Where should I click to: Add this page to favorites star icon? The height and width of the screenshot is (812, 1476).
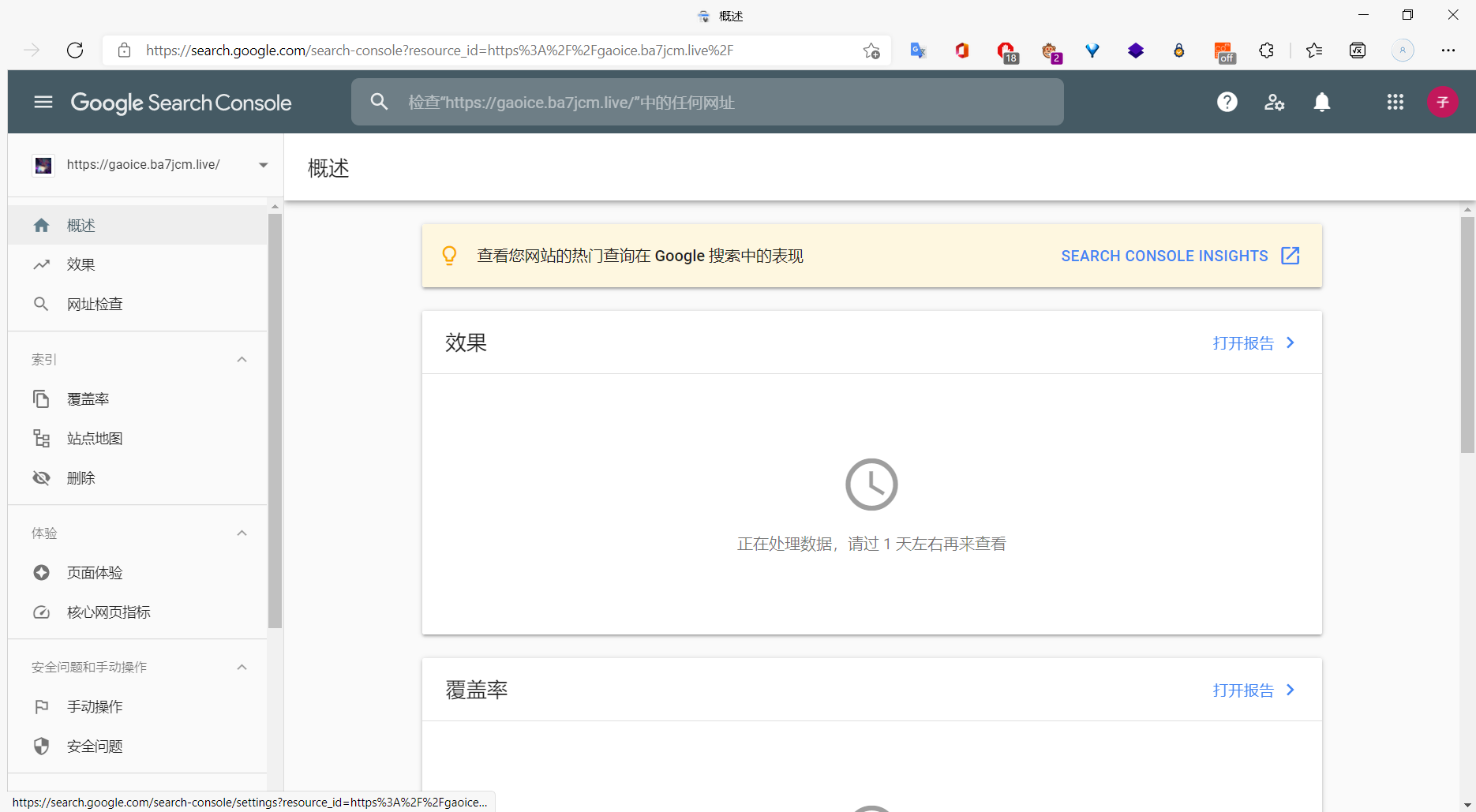tap(871, 51)
